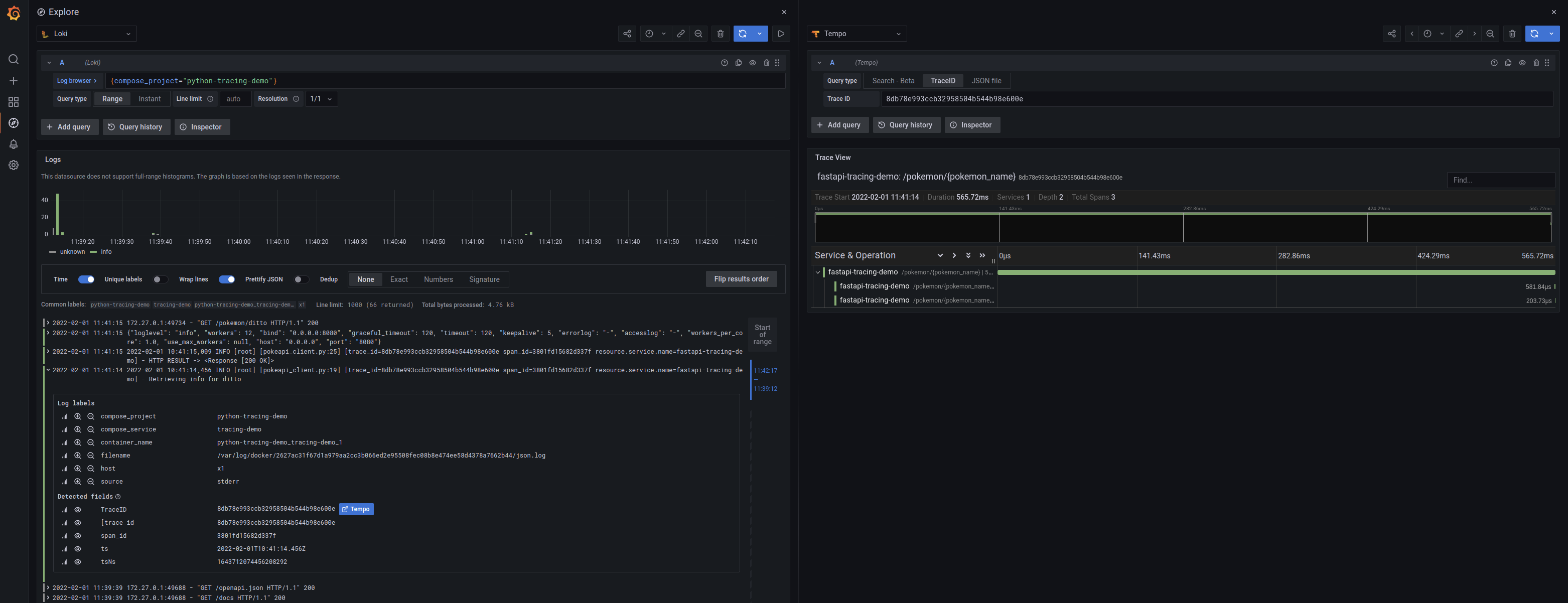Disable the Time toggle in logs options
This screenshot has height=603, width=1568.
click(86, 279)
